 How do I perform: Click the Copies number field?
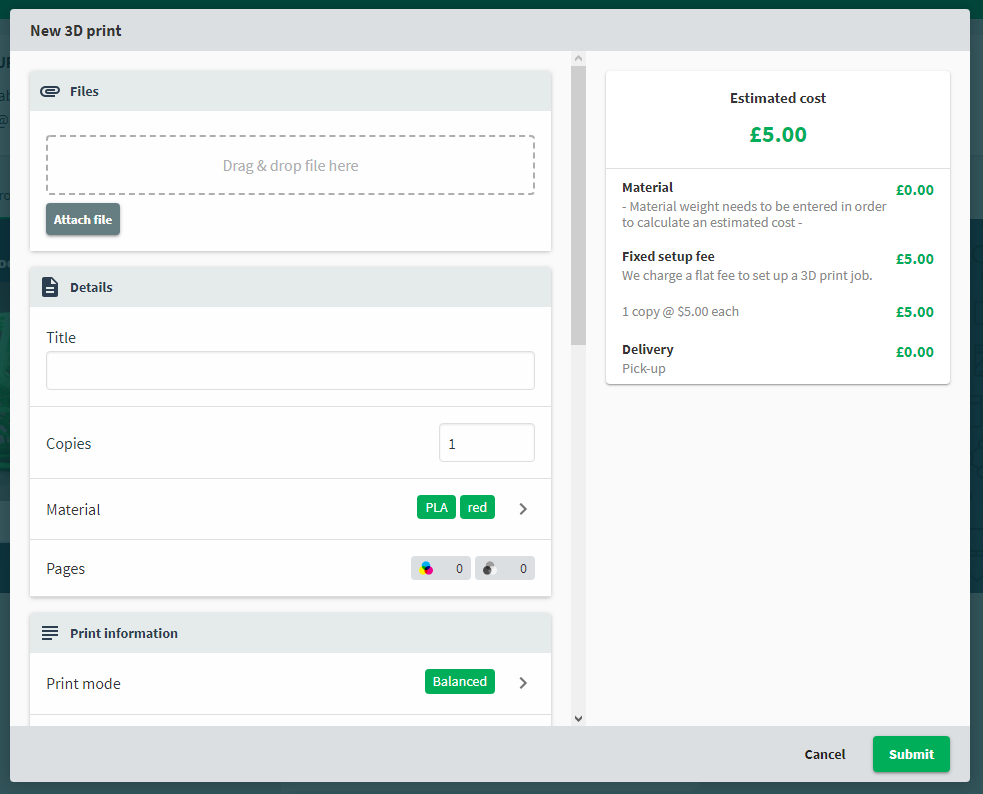(486, 443)
